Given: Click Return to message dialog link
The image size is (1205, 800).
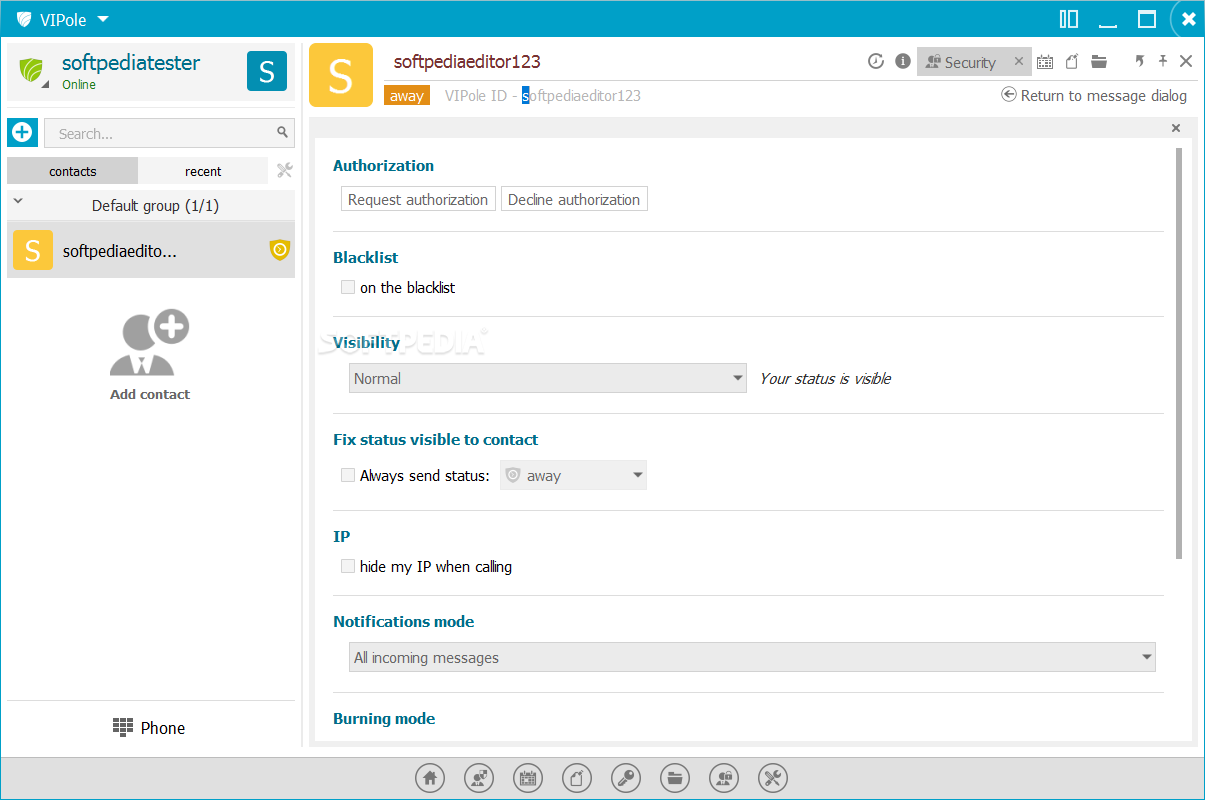Looking at the screenshot, I should [x=1094, y=95].
